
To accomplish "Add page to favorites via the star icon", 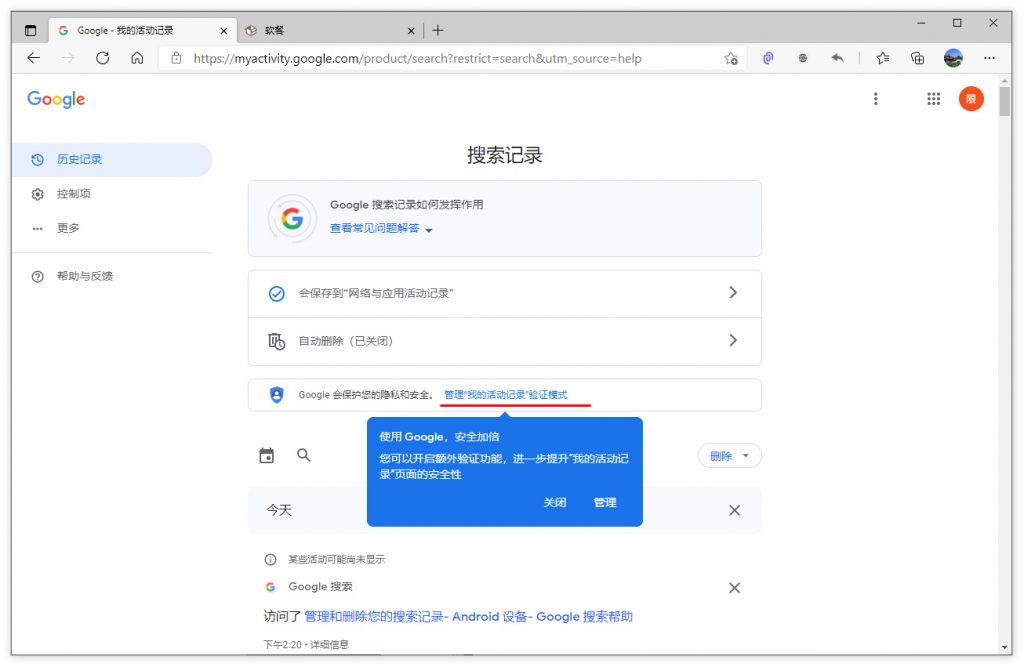I will point(882,58).
